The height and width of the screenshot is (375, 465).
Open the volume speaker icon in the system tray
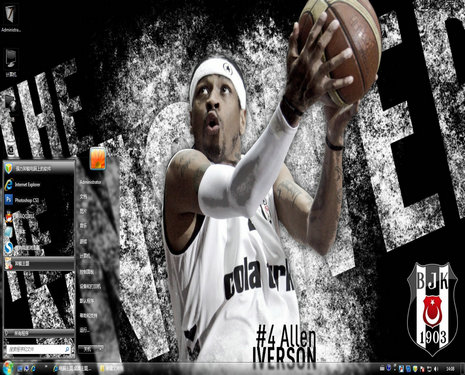(436, 369)
